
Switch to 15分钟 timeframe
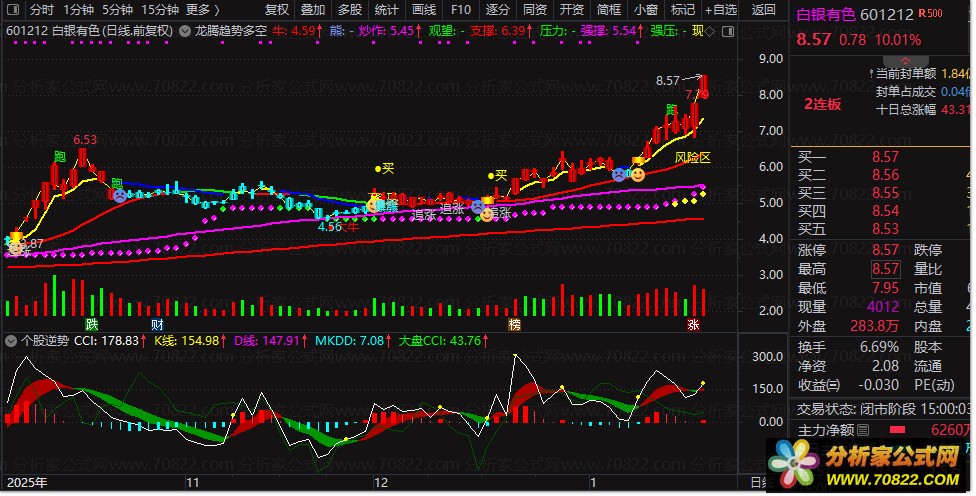coord(160,9)
